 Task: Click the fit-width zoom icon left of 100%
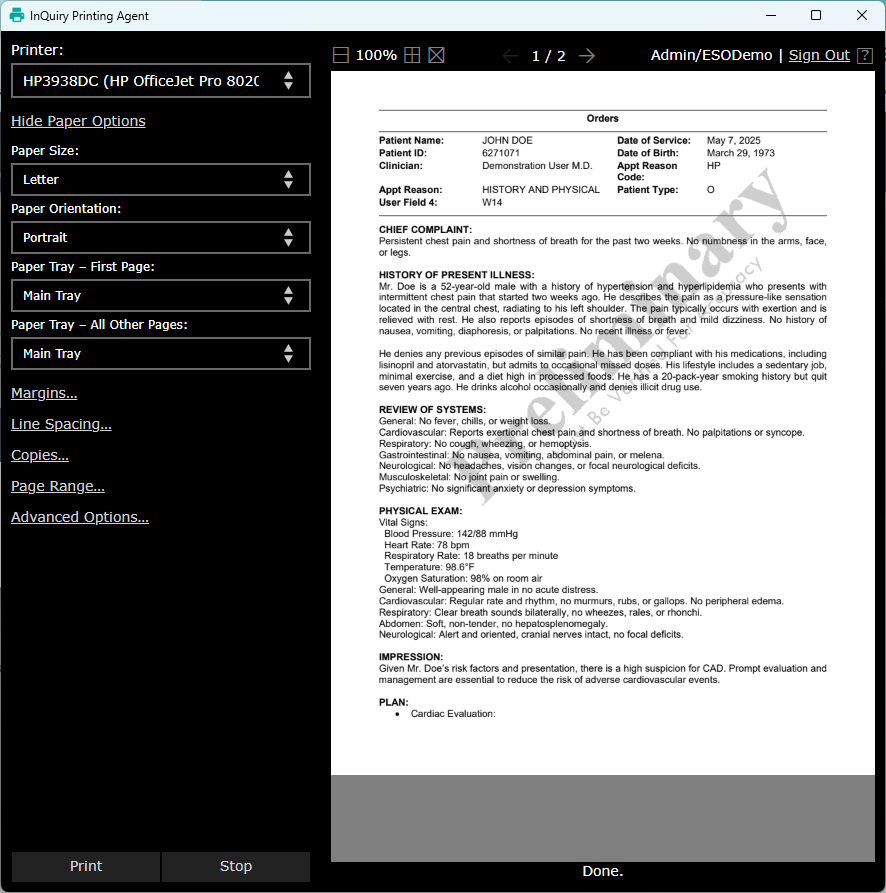pyautogui.click(x=341, y=56)
